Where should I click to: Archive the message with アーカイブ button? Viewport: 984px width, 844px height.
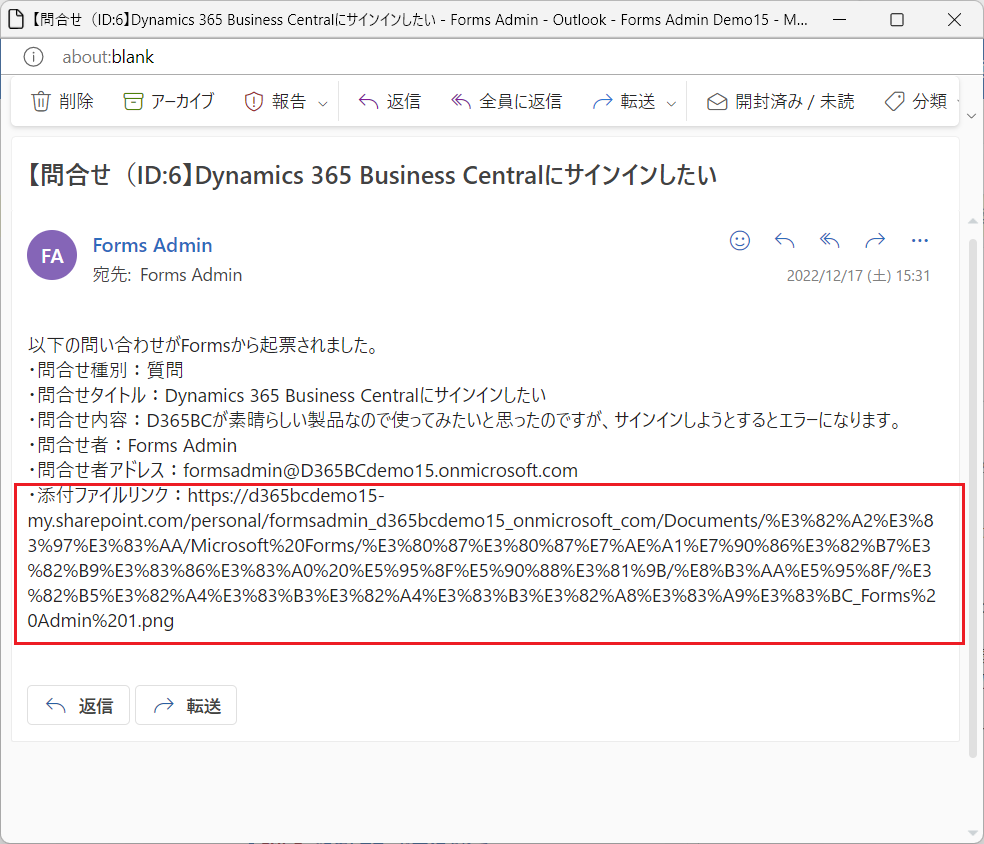pyautogui.click(x=169, y=102)
